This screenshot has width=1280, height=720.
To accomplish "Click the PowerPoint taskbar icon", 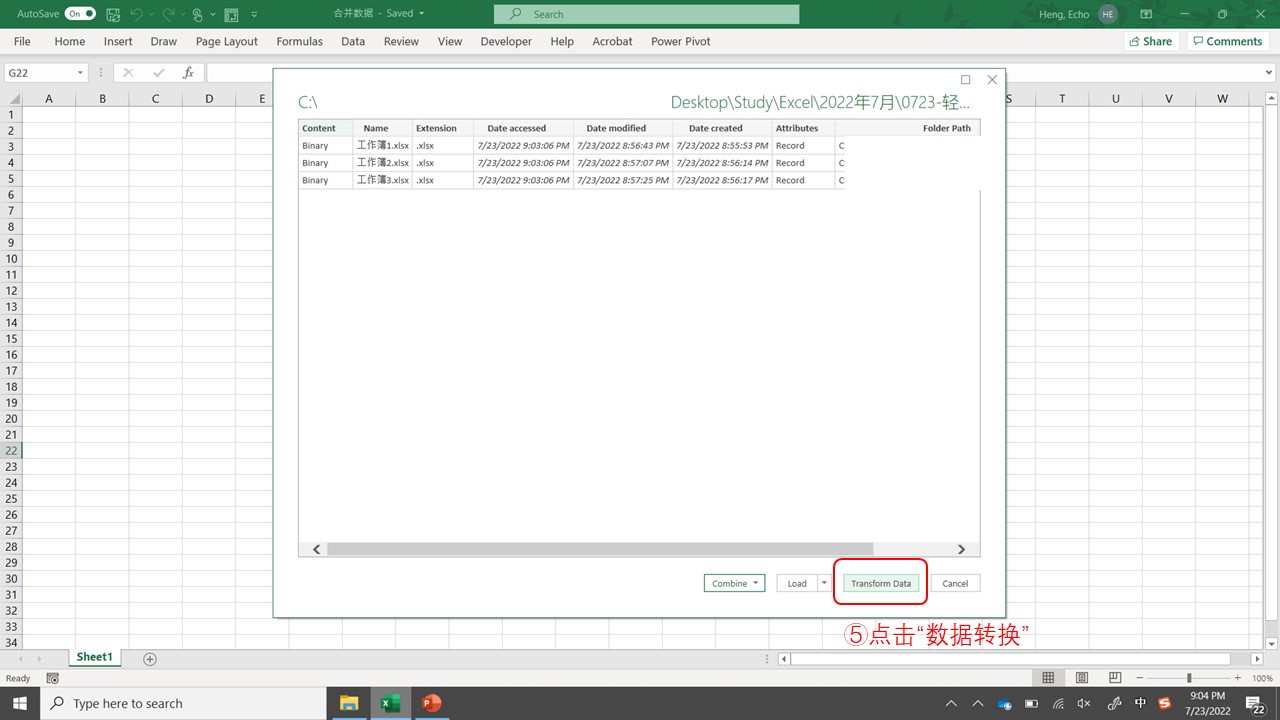I will (x=431, y=703).
